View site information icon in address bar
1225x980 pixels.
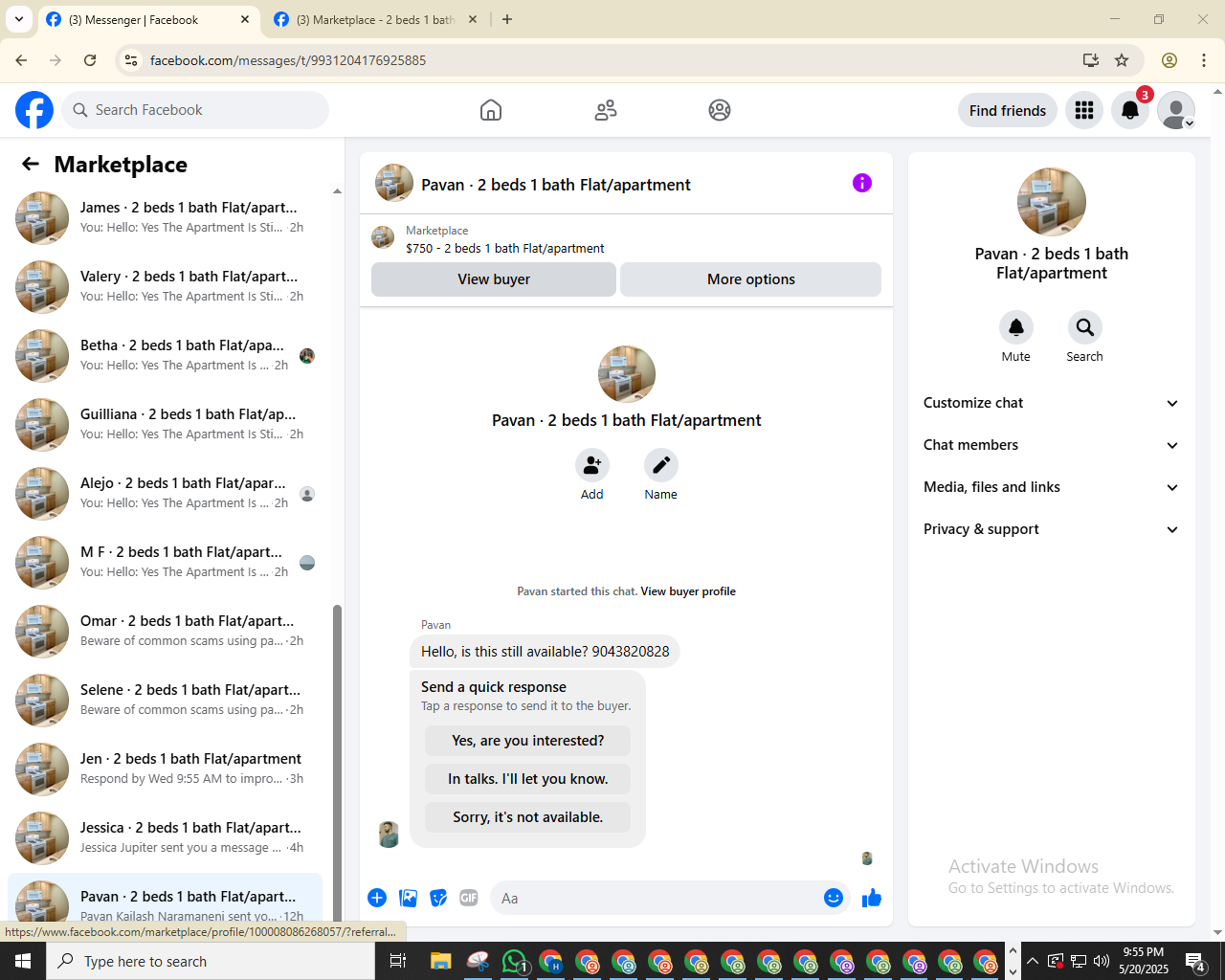point(131,60)
